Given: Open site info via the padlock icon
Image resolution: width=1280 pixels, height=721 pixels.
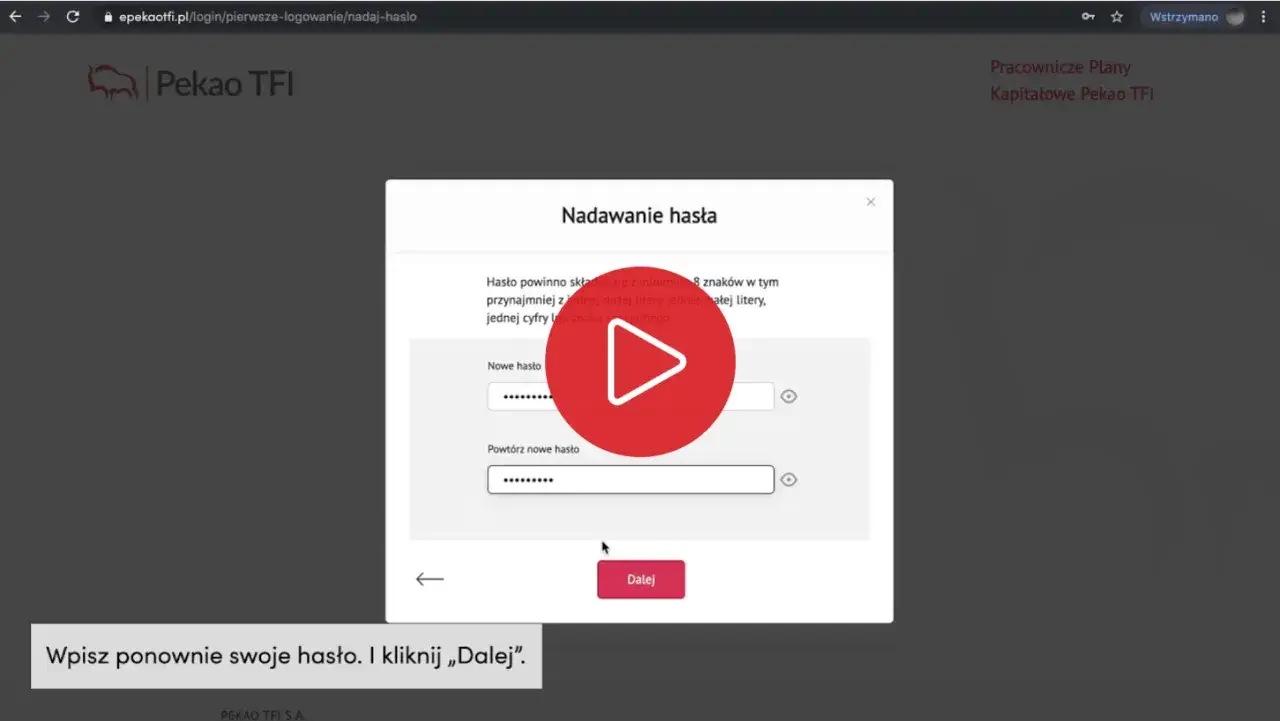Looking at the screenshot, I should pyautogui.click(x=109, y=17).
